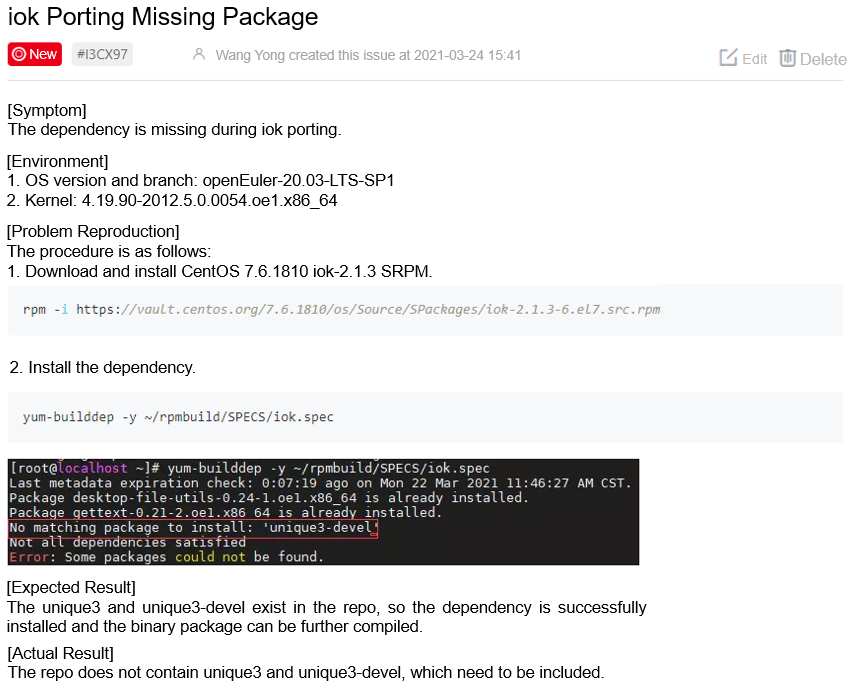This screenshot has width=855, height=688.
Task: Click the red-highlighted 'unique3-devel' terminal line
Action: pyautogui.click(x=194, y=528)
